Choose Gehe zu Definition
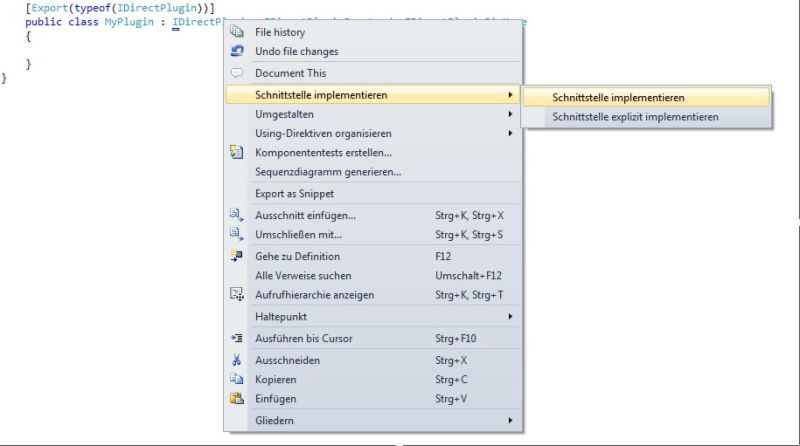Viewport: 800px width, 446px height. point(373,256)
